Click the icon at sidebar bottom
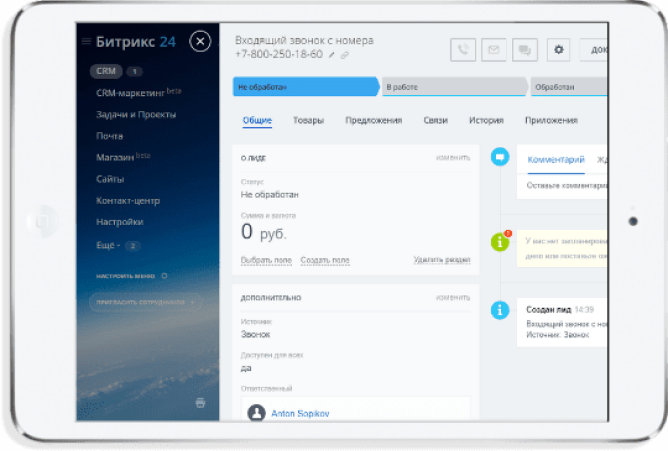This screenshot has height=451, width=668. [200, 402]
